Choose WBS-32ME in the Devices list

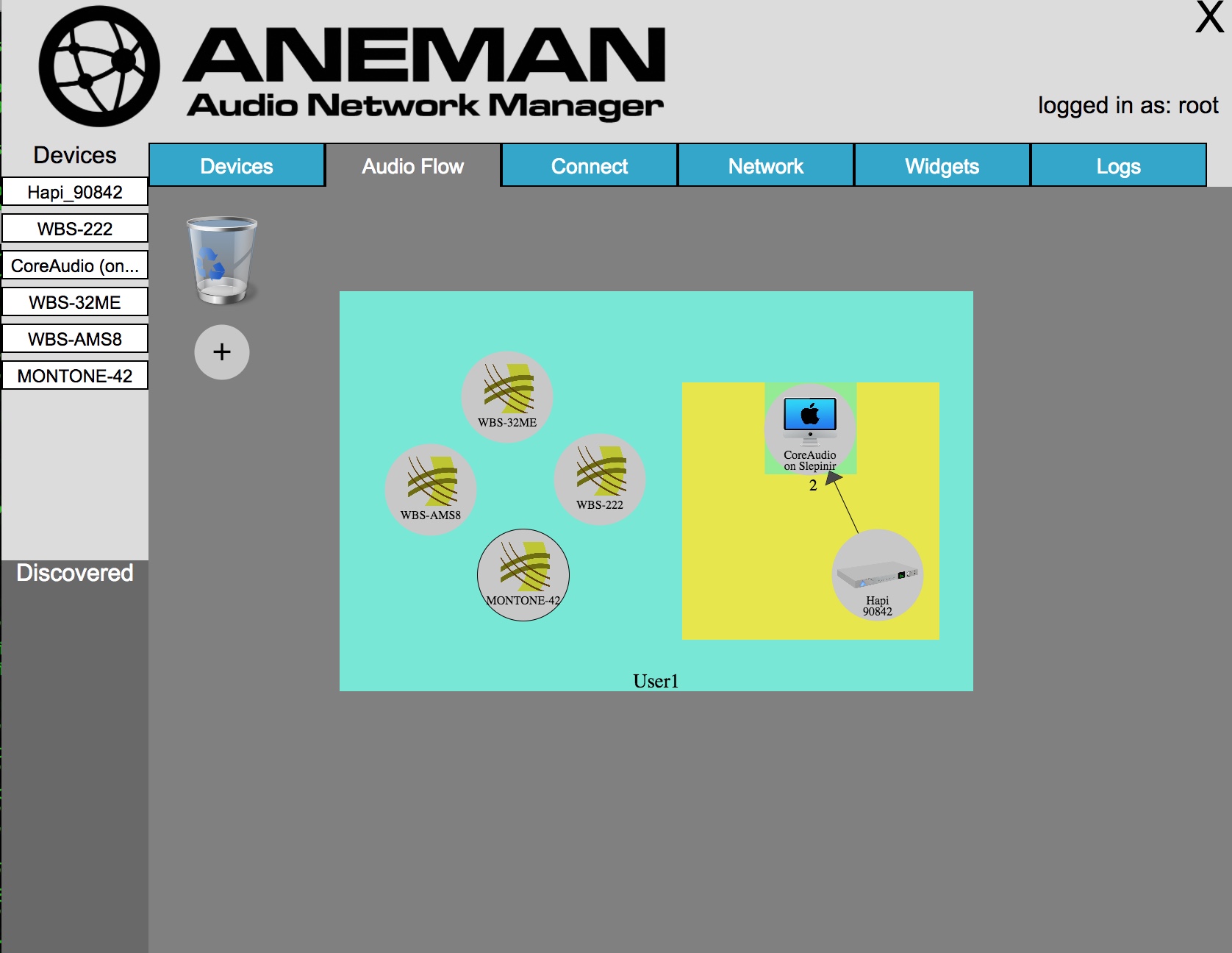[75, 302]
